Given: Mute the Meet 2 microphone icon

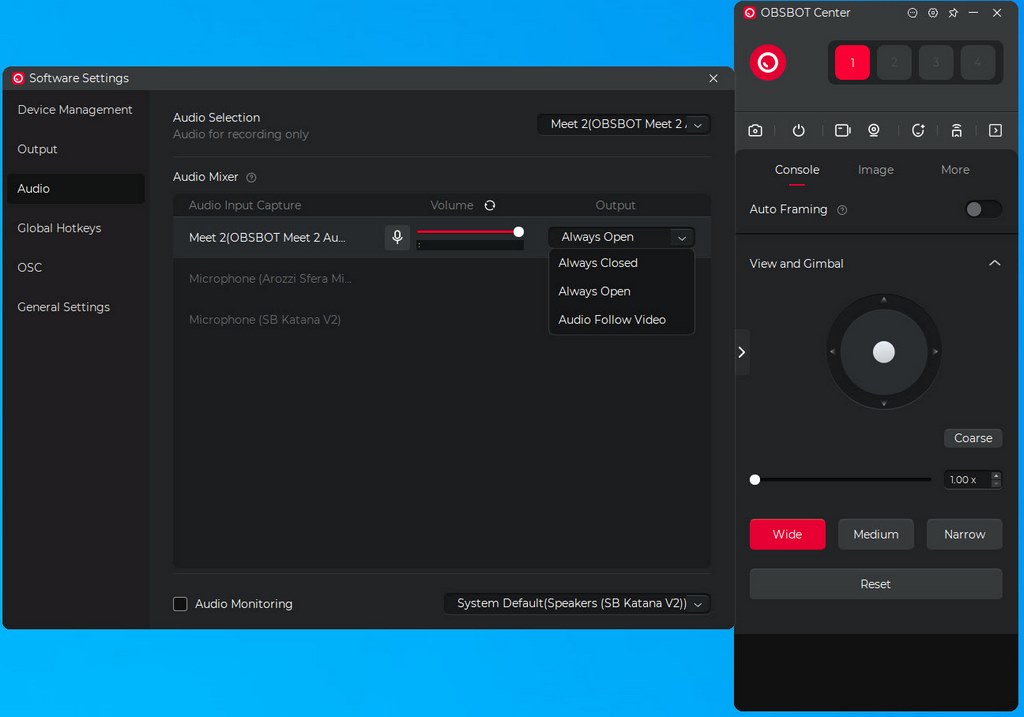Looking at the screenshot, I should pyautogui.click(x=397, y=237).
